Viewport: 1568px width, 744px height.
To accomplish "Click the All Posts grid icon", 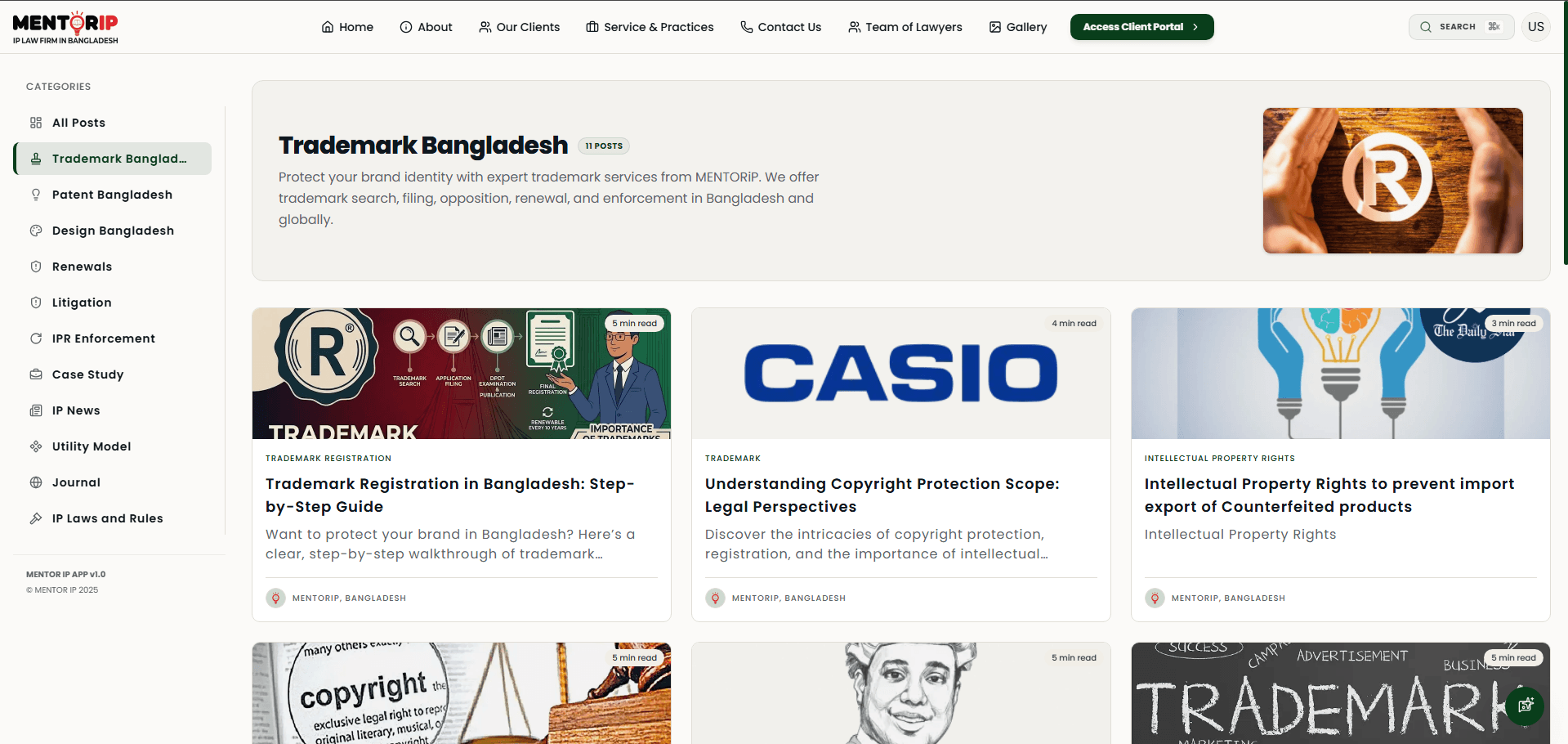I will (x=36, y=123).
